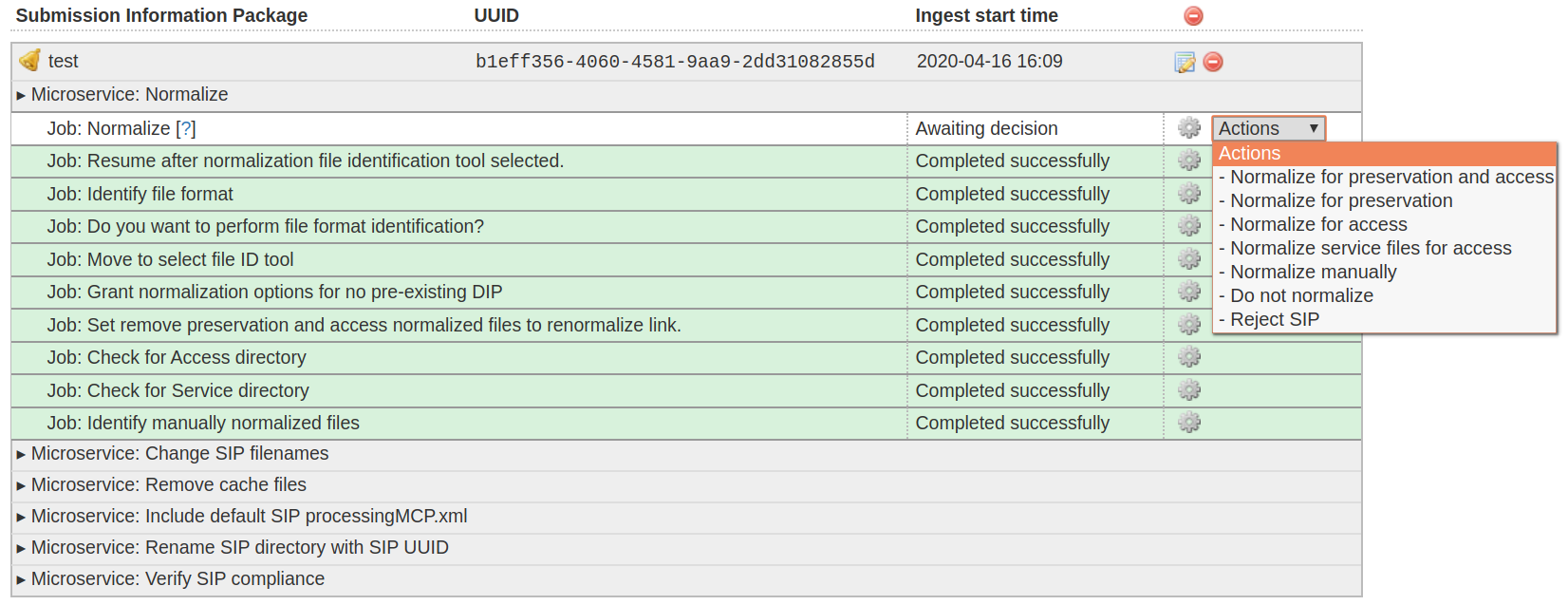Click gear icon for Identify file format job
1568x605 pixels.
click(1189, 194)
